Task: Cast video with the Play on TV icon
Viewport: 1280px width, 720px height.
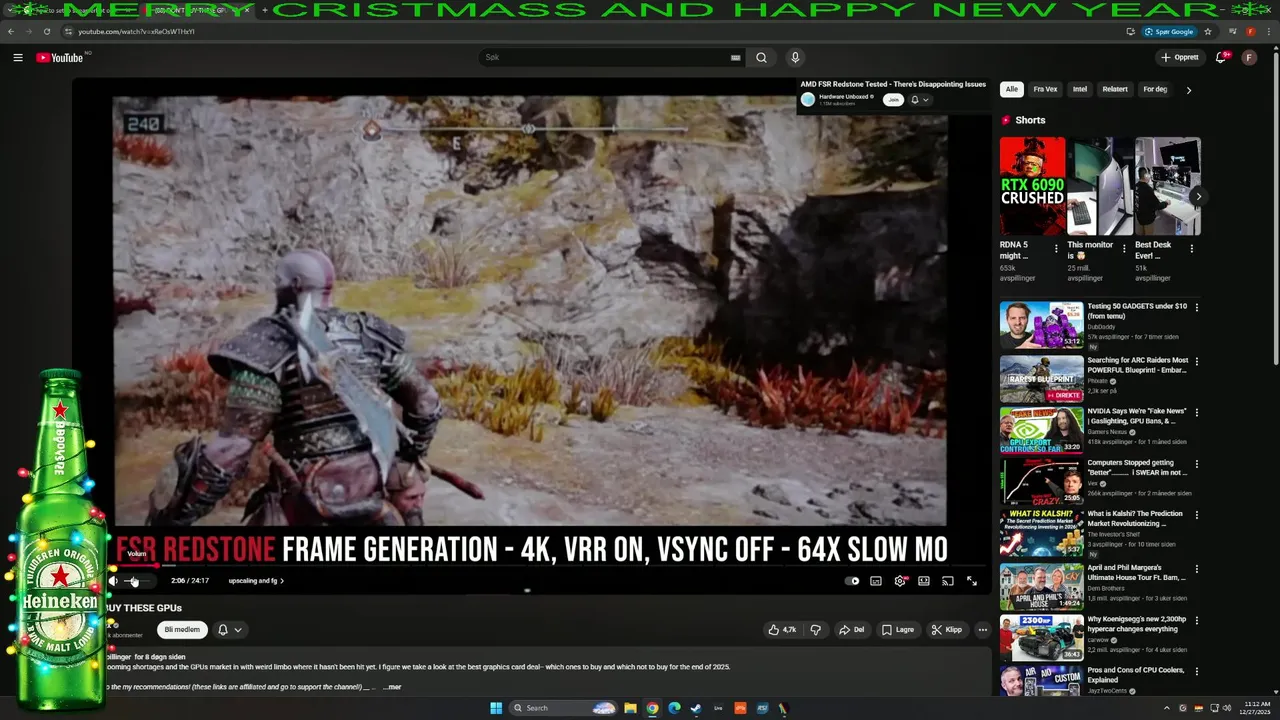Action: [x=948, y=581]
